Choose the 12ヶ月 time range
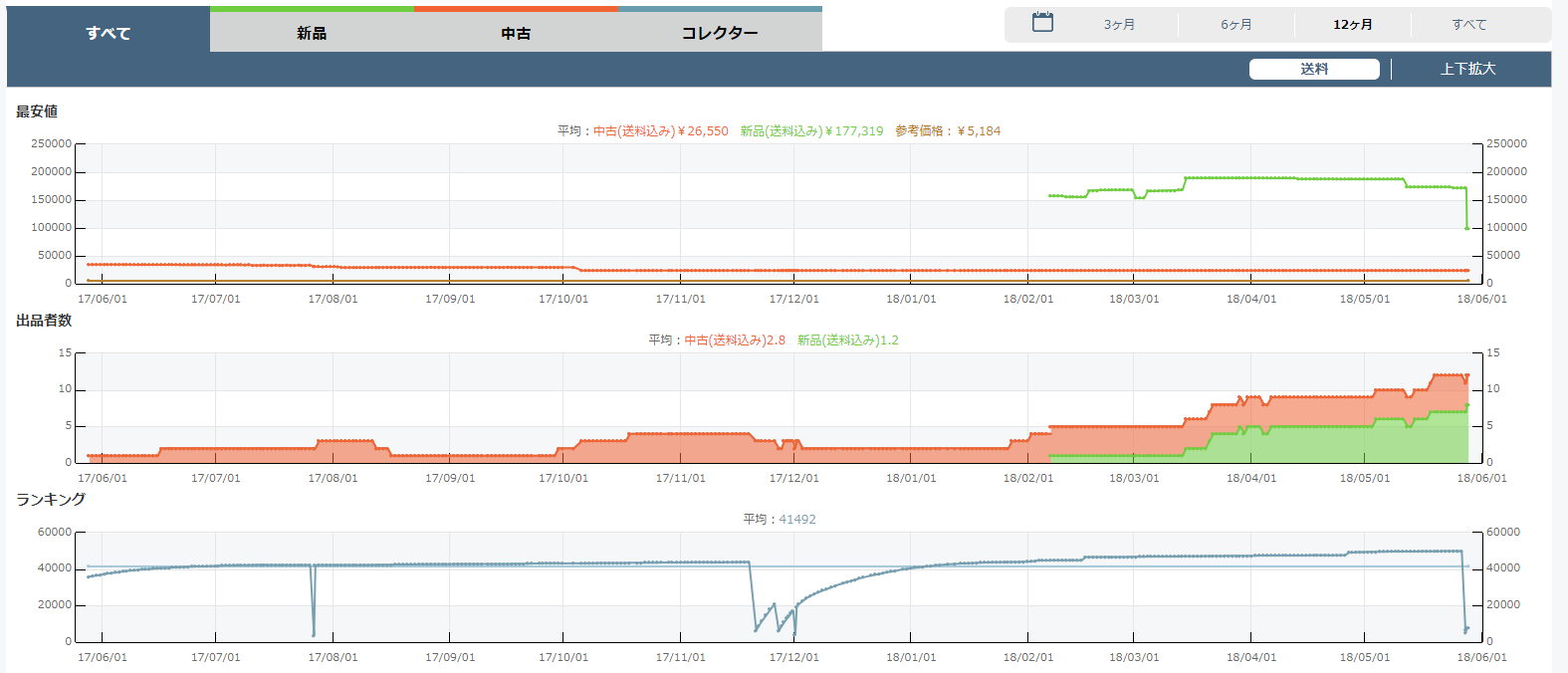This screenshot has width=1568, height=673. [x=1353, y=25]
